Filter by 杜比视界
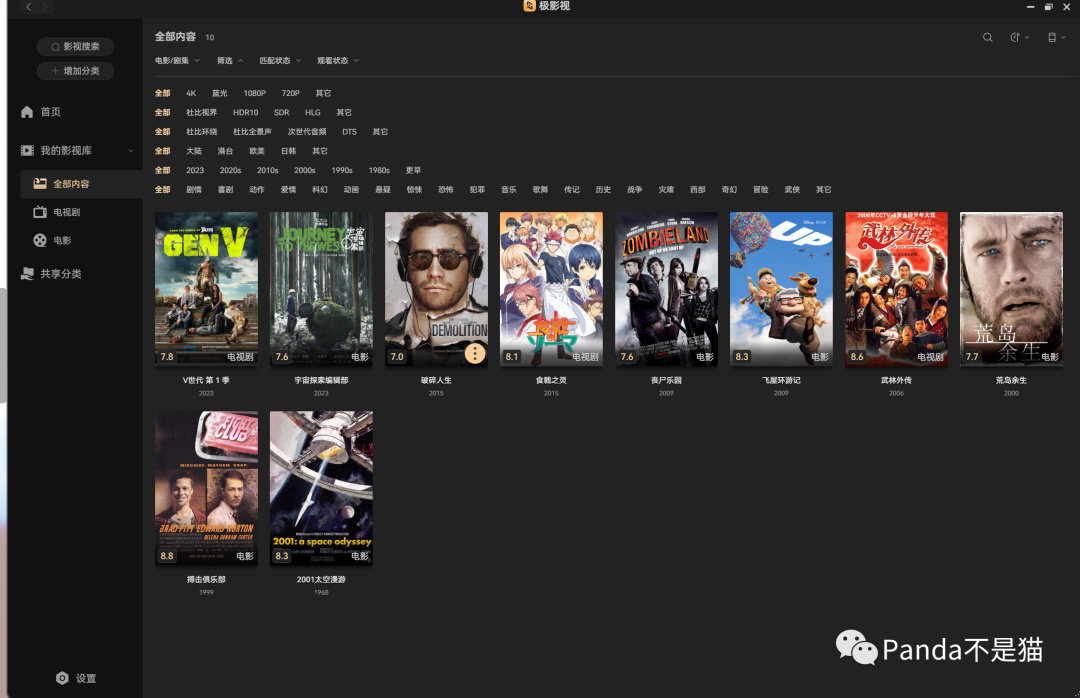 [x=201, y=112]
